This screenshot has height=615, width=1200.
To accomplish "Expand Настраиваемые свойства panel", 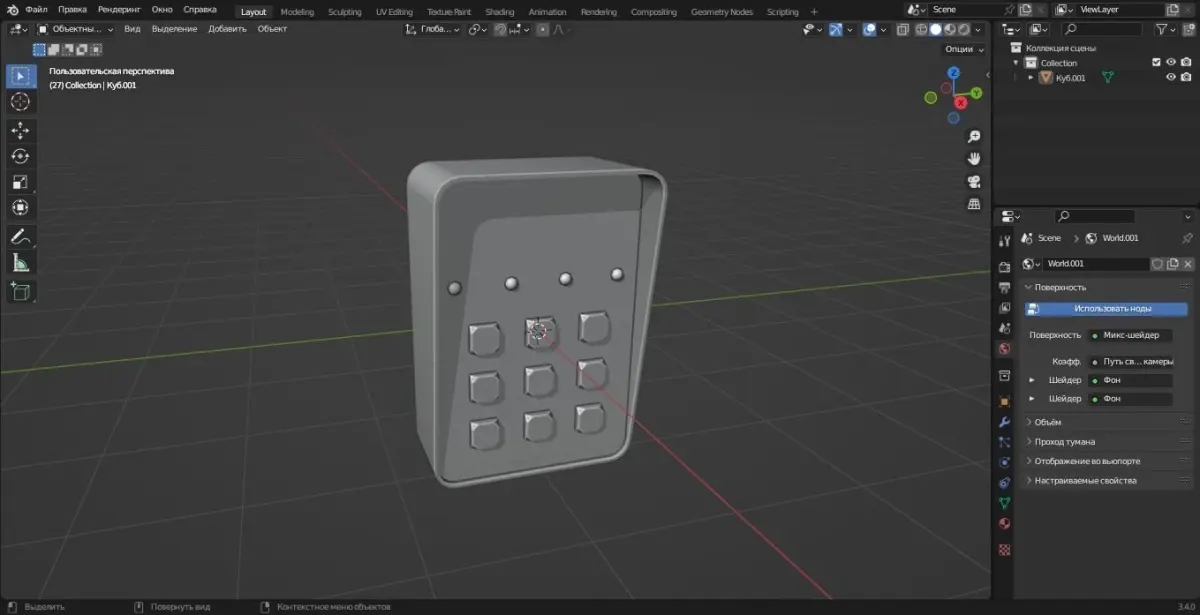I will pyautogui.click(x=1085, y=480).
